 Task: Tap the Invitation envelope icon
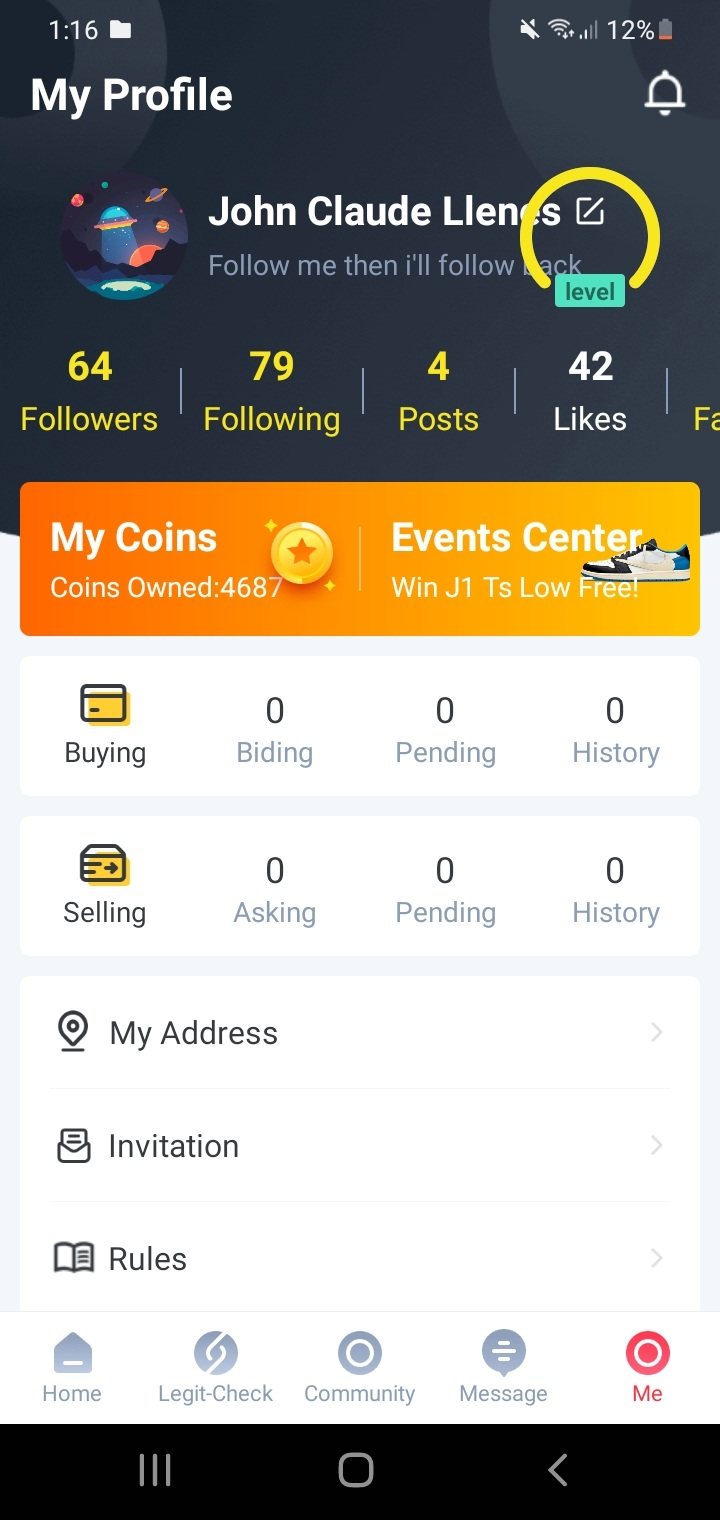(x=73, y=1145)
